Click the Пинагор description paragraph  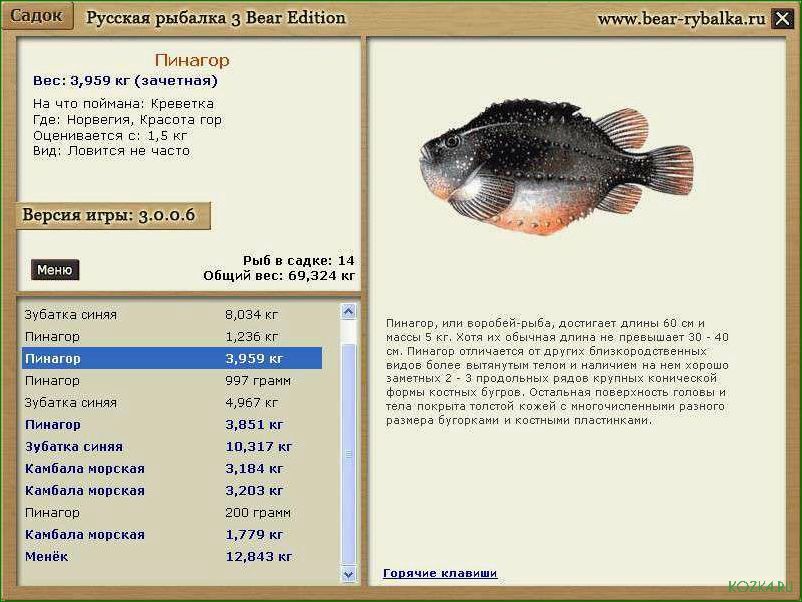558,372
